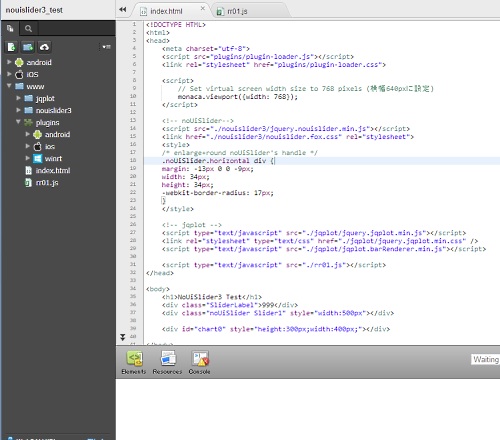
Task: Click the index.html file icon in tree
Action: click(x=29, y=170)
